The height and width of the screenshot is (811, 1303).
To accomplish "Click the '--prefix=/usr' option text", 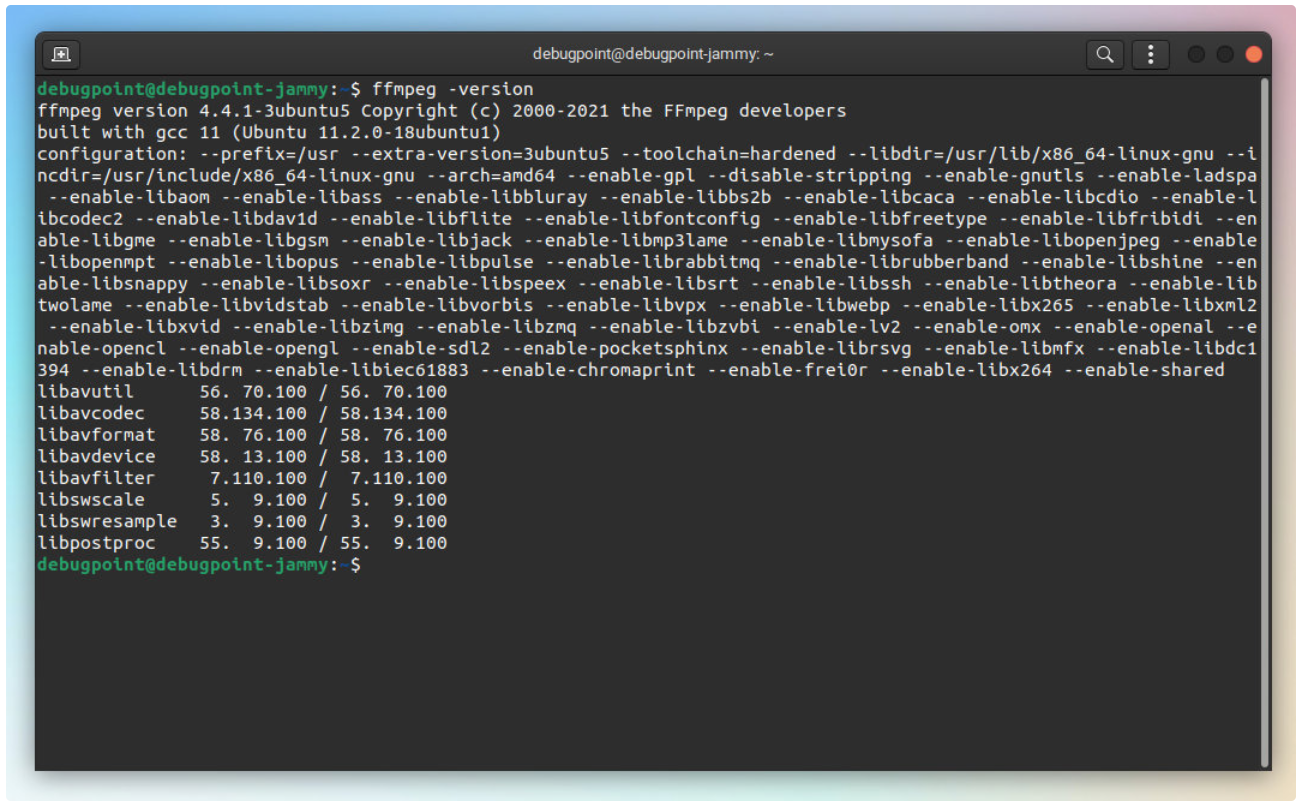I will pyautogui.click(x=270, y=154).
